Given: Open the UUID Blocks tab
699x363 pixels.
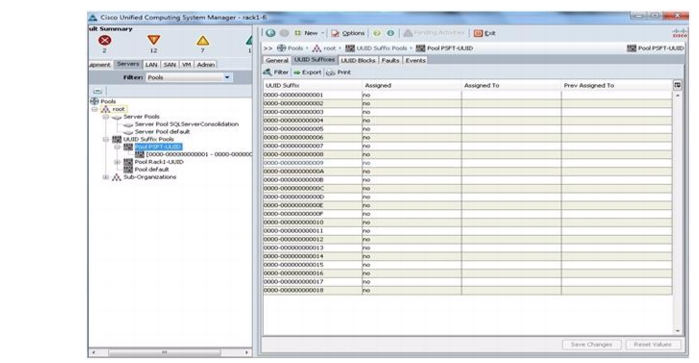Looking at the screenshot, I should coord(358,60).
